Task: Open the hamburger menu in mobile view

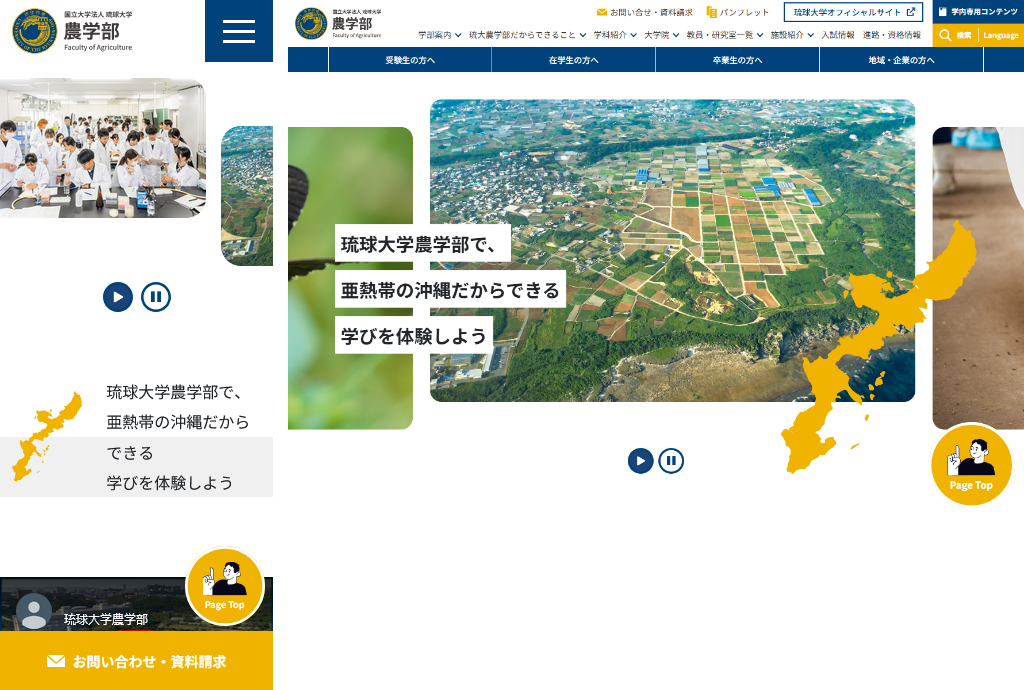Action: (x=239, y=31)
